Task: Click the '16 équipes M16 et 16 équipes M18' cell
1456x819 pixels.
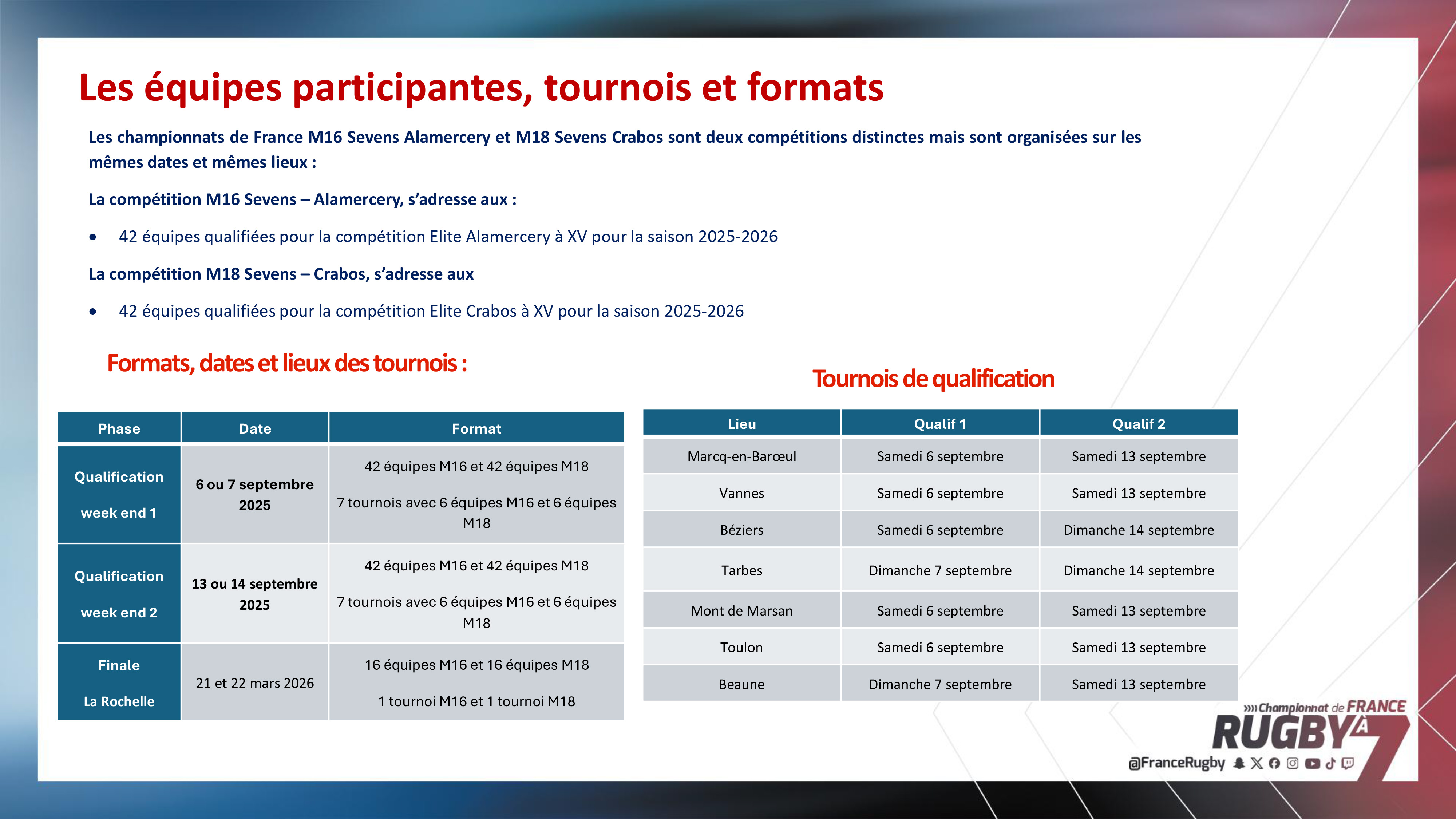Action: point(476,682)
